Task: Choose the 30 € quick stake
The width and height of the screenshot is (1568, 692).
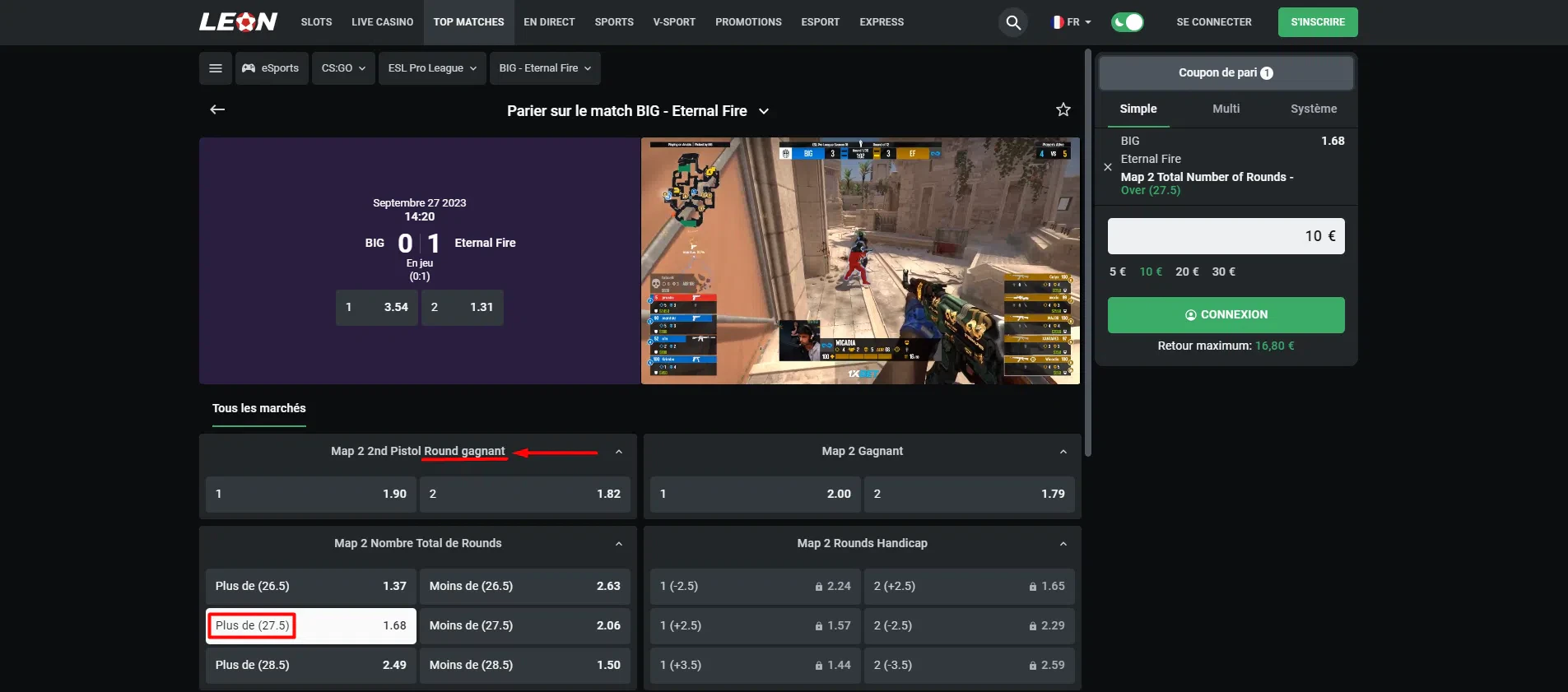Action: [x=1223, y=272]
